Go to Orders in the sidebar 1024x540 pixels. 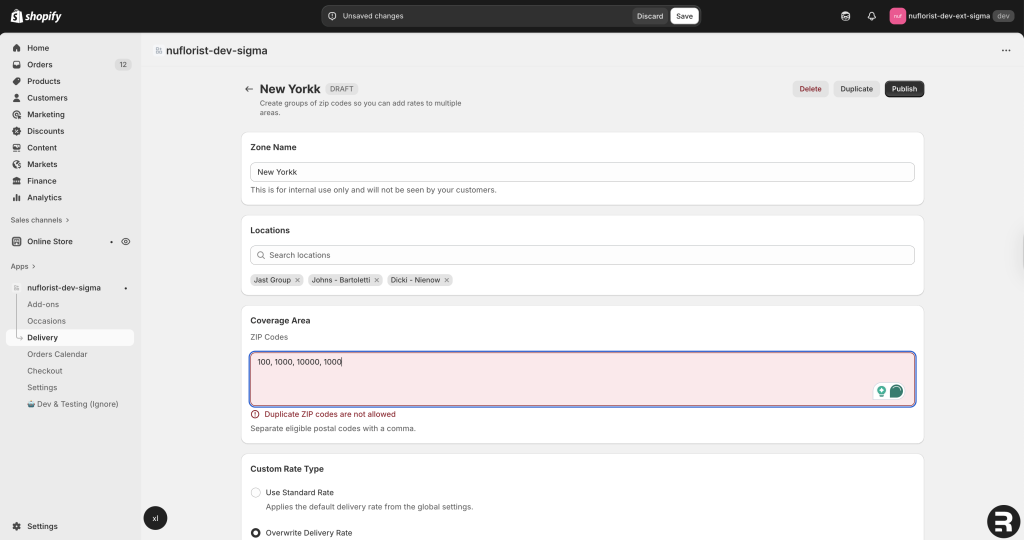(x=40, y=65)
